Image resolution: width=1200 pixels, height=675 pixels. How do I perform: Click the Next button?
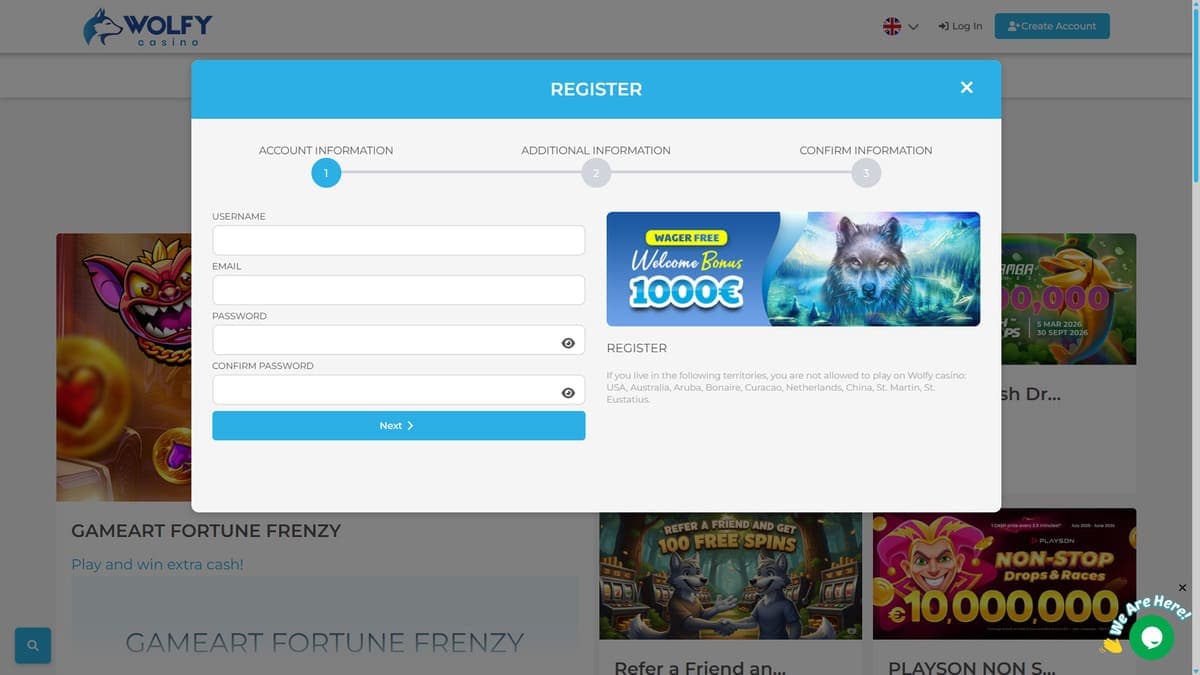398,425
